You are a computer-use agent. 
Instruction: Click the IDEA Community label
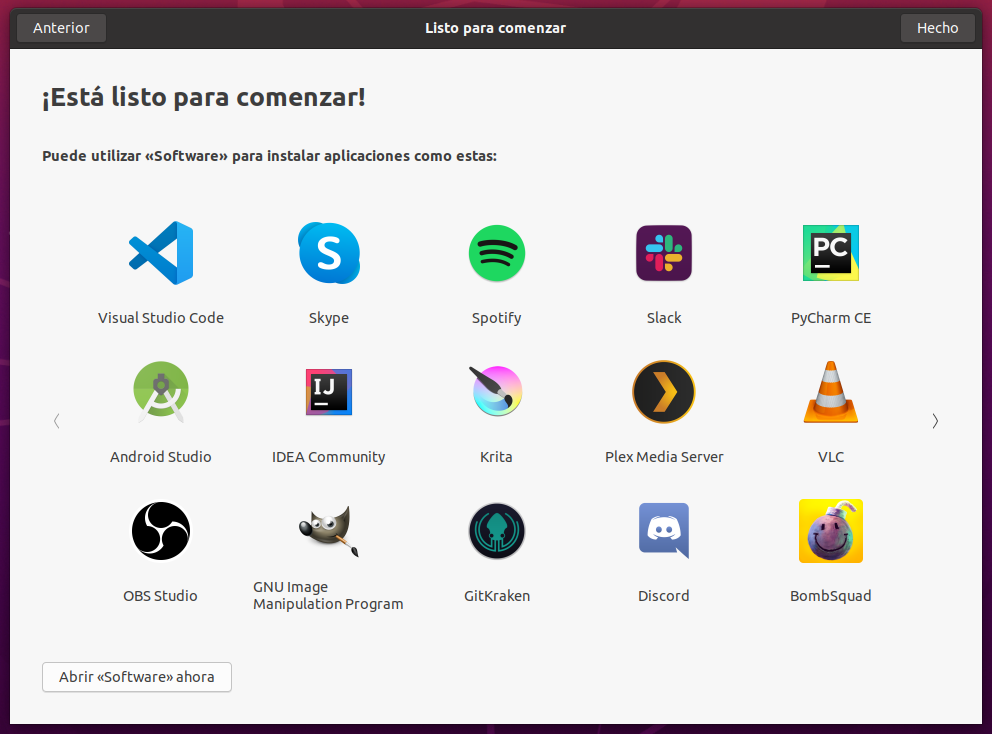point(329,457)
